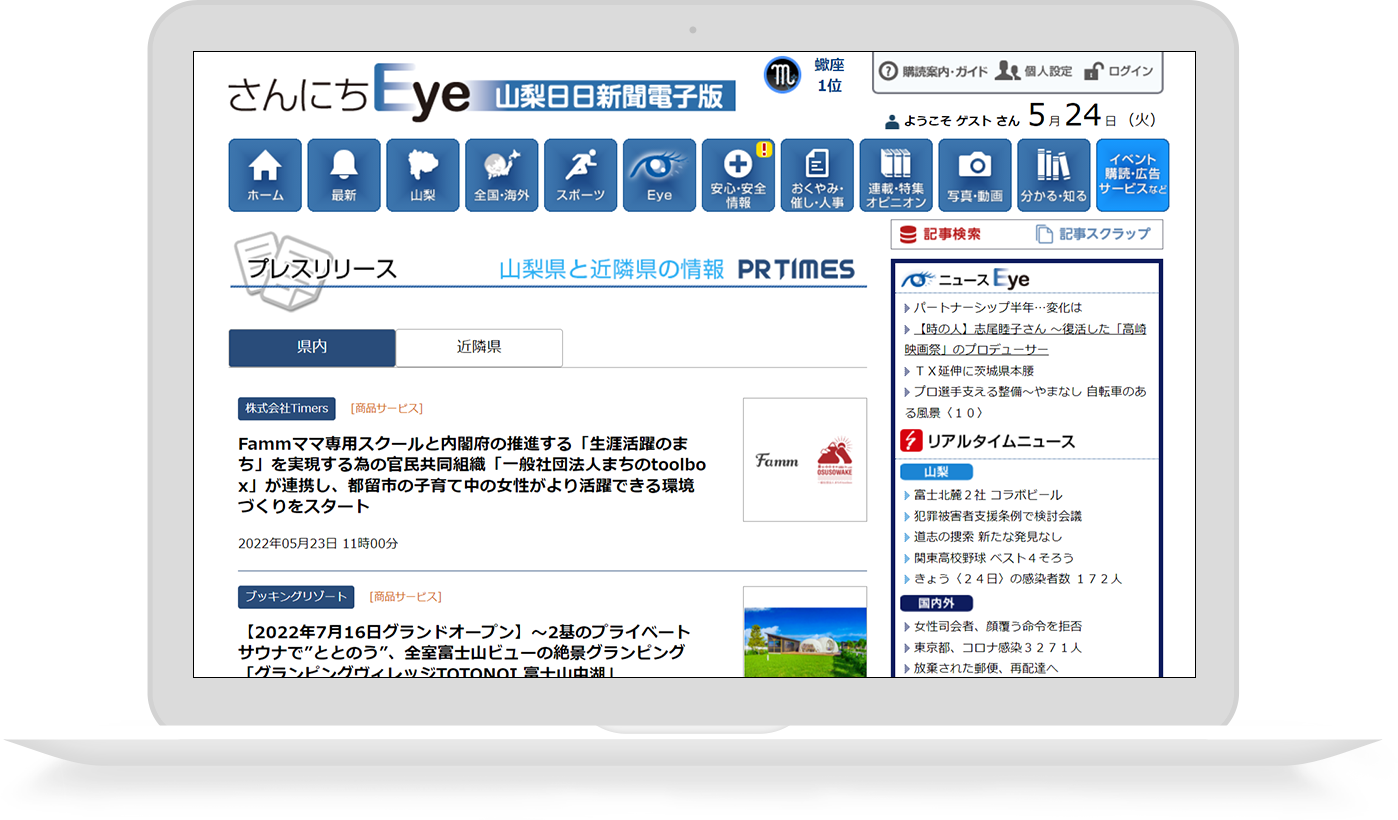This screenshot has height=820, width=1398.
Task: Open 女性司会者、顔覆う命令を拒否 link
Action: coord(997,626)
